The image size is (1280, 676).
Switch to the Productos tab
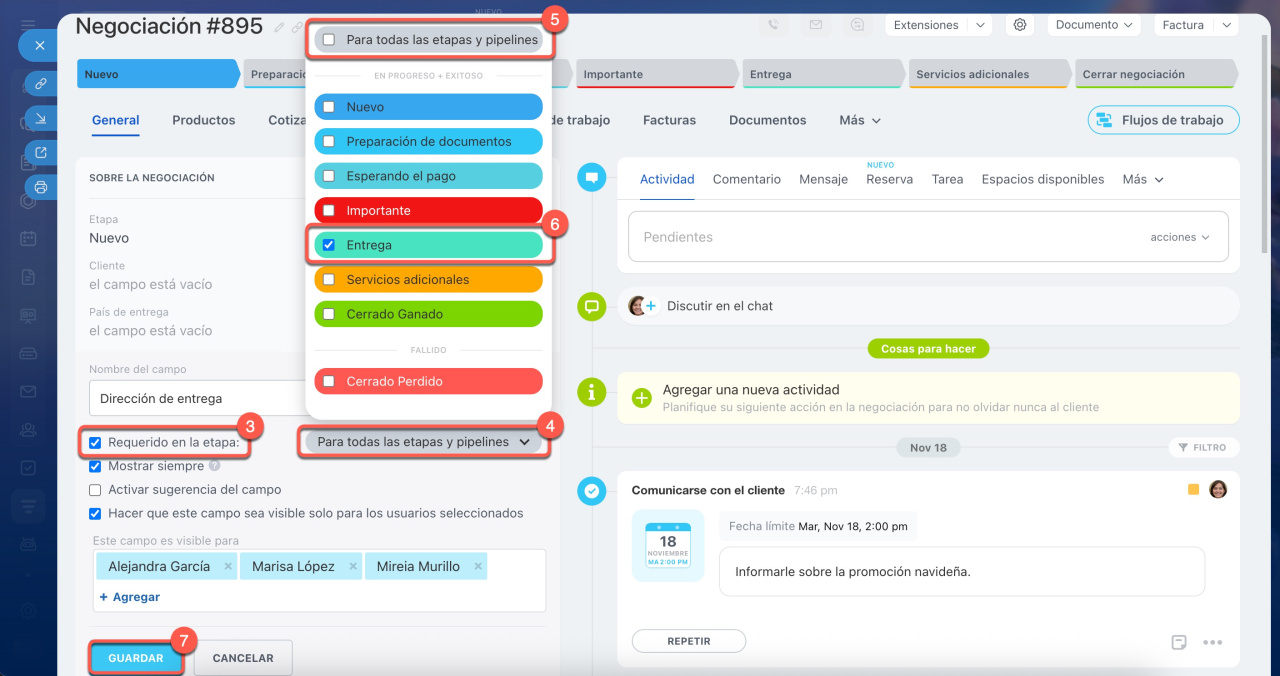(x=203, y=120)
